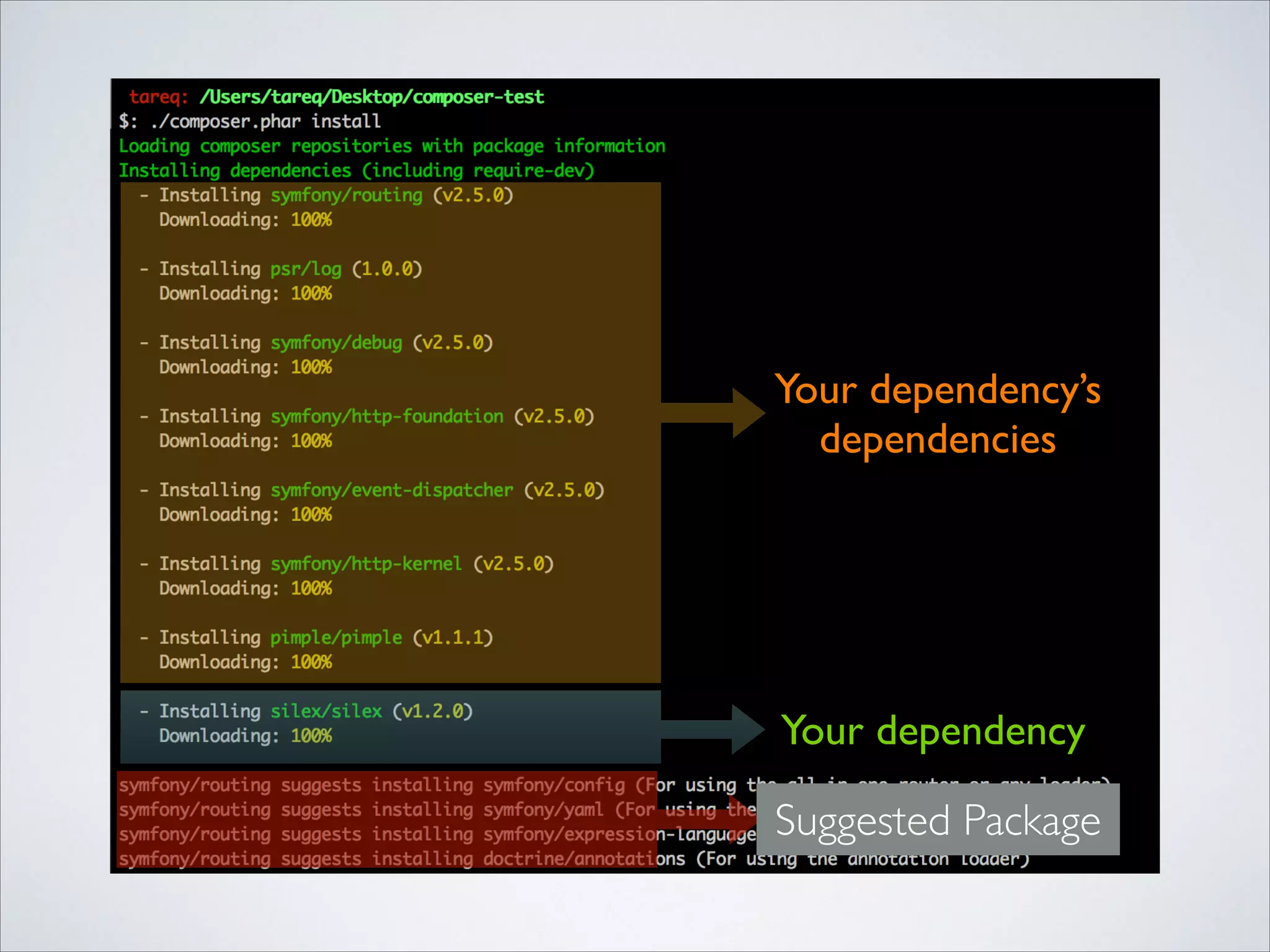The height and width of the screenshot is (952, 1270).
Task: Click the silex/silex package name
Action: pyautogui.click(x=326, y=712)
